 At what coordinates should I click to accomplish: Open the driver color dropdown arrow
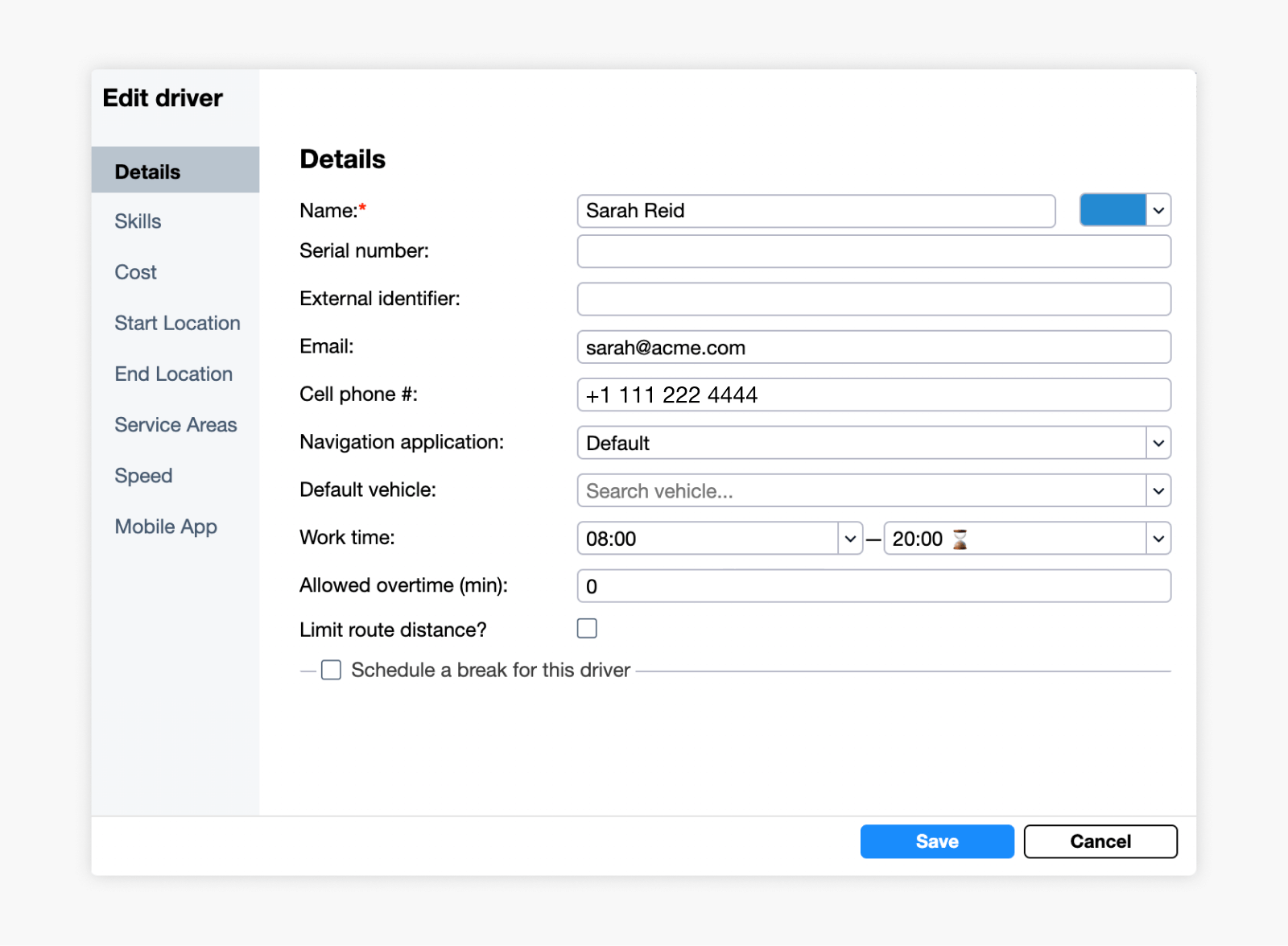1158,211
